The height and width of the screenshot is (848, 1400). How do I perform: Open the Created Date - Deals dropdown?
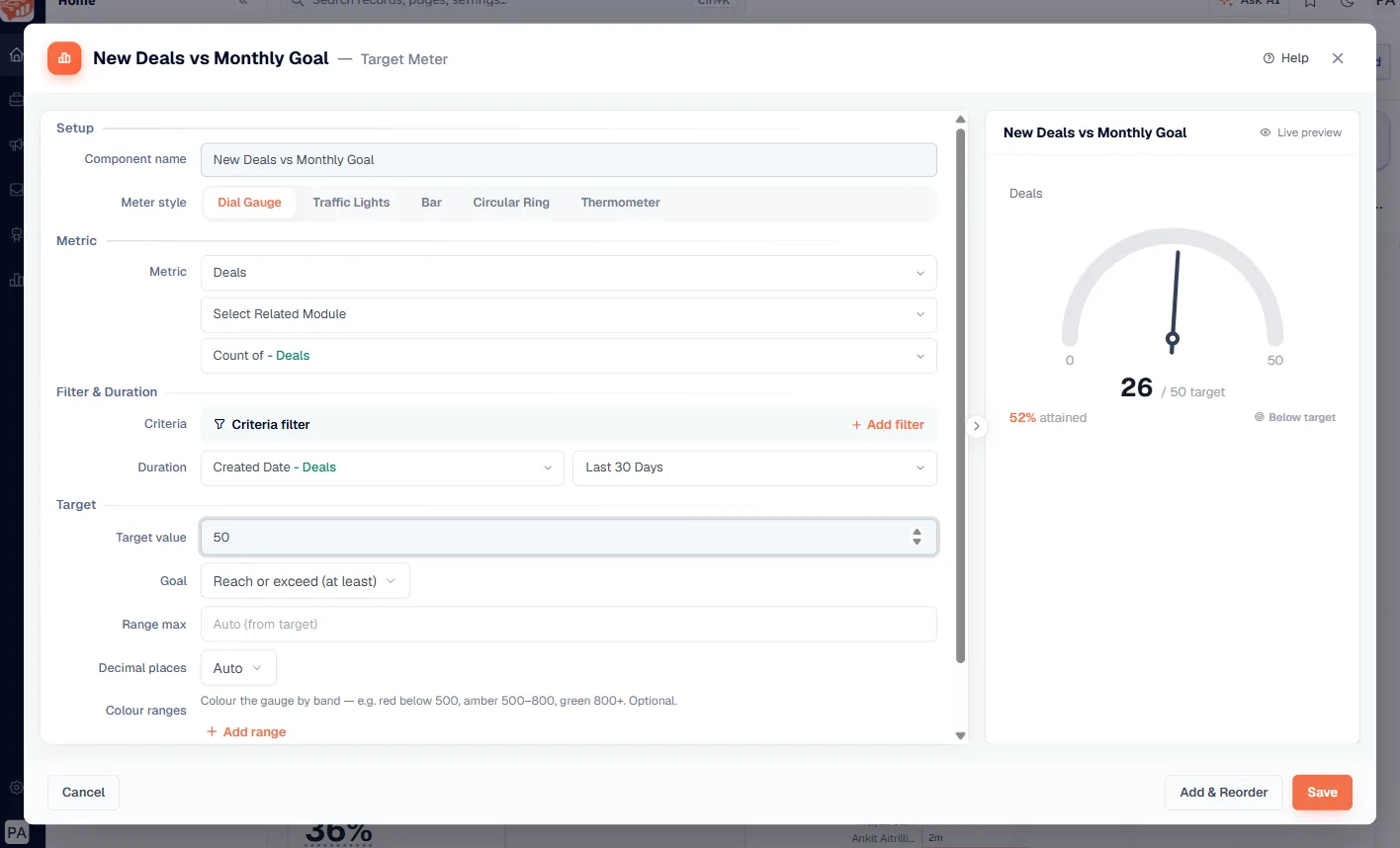tap(383, 467)
